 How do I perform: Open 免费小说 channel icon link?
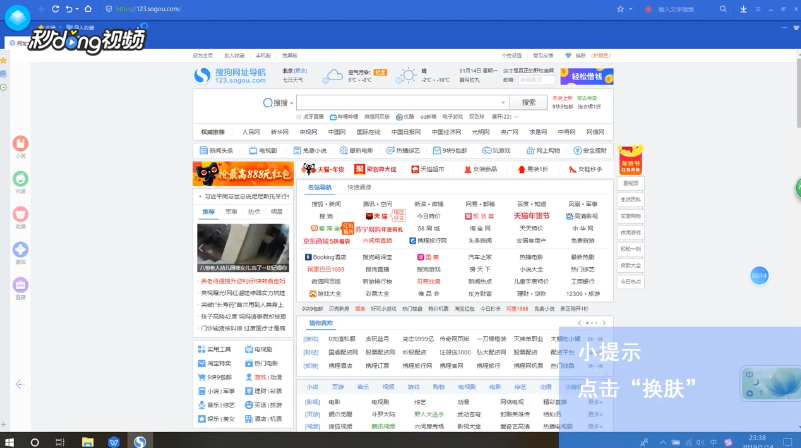pos(310,151)
